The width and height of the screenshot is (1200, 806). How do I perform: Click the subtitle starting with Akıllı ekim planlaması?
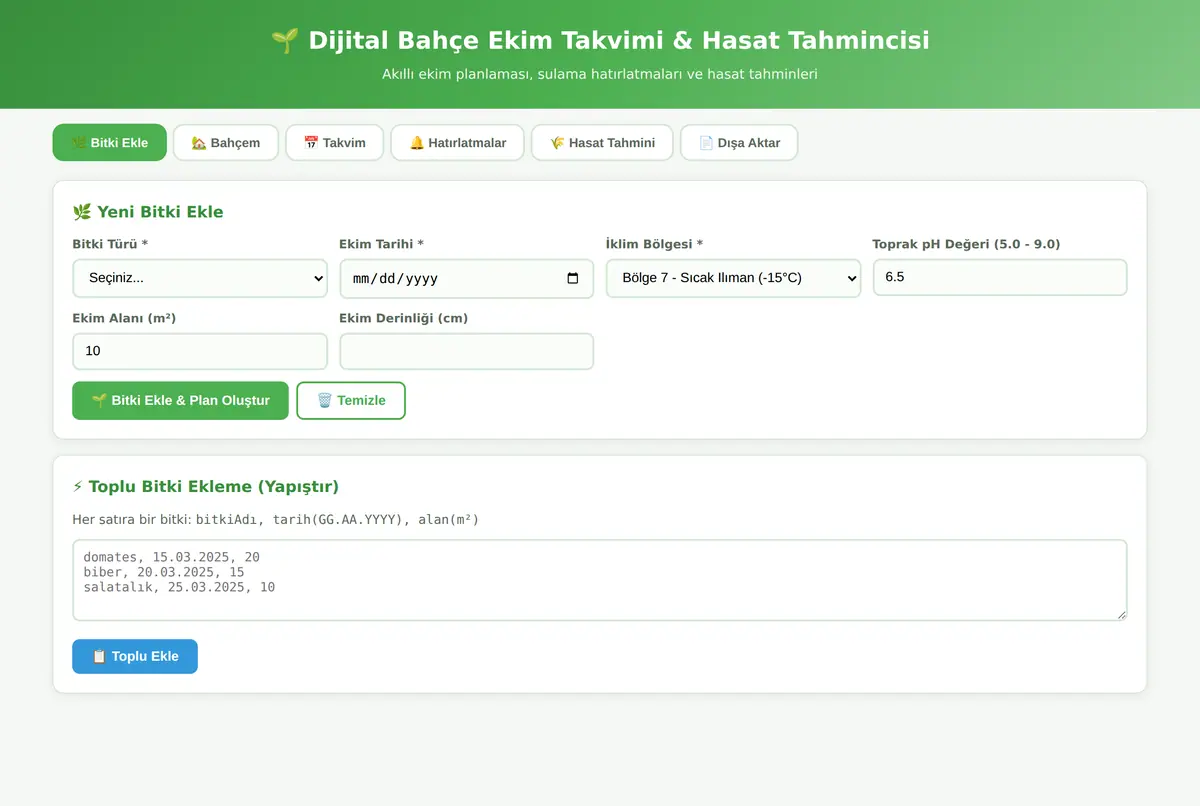600,74
